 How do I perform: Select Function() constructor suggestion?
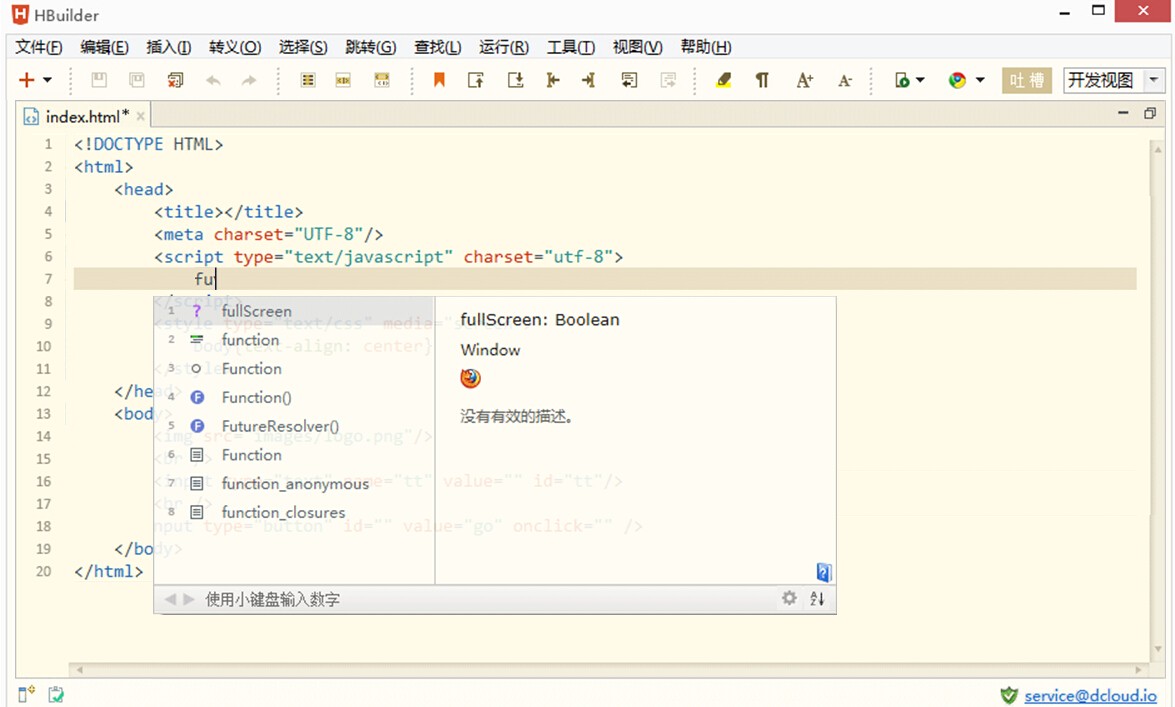pos(294,397)
